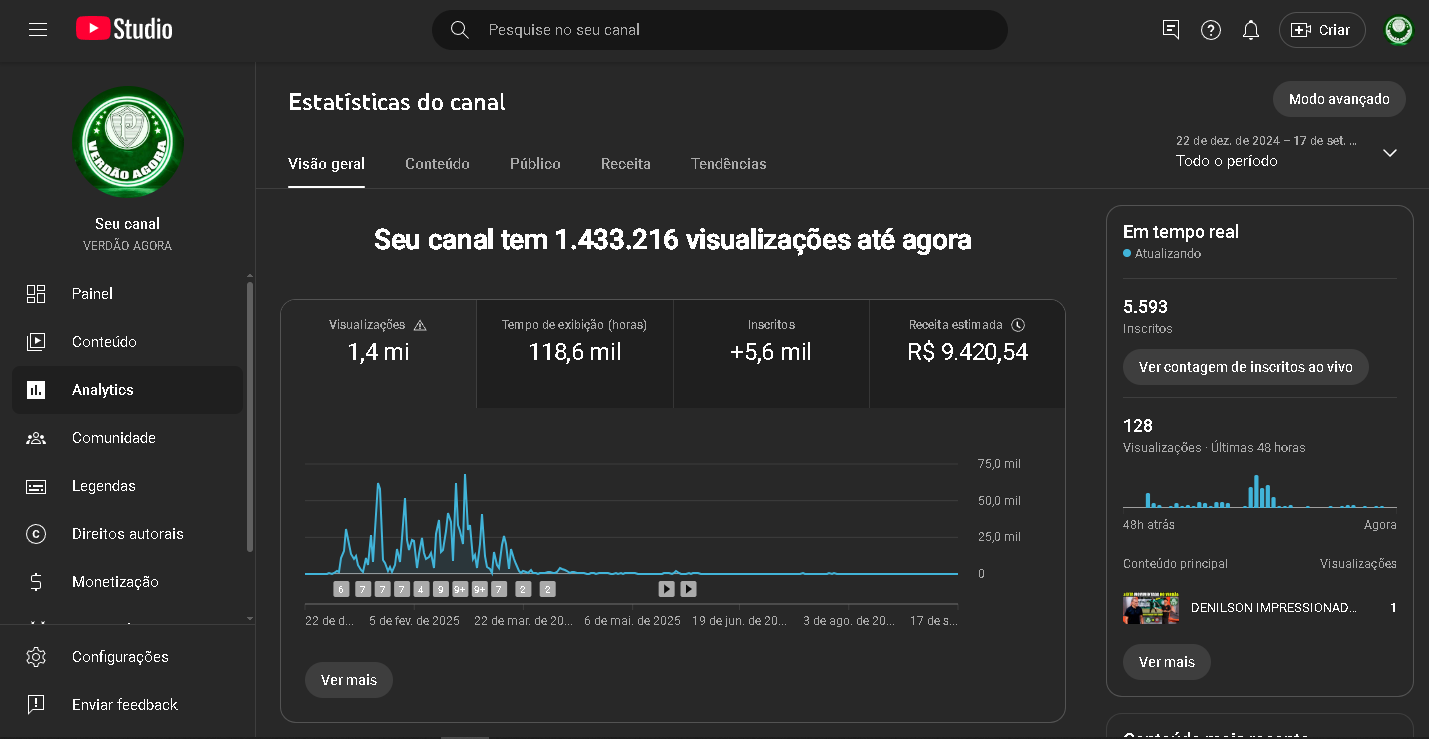Click the 5 de fev. de 2025 axis date

click(x=414, y=621)
